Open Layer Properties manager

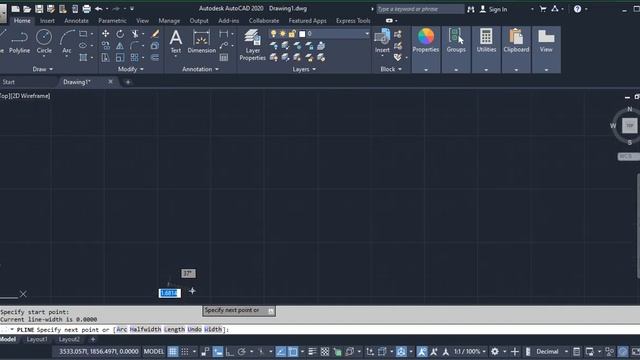pos(253,45)
